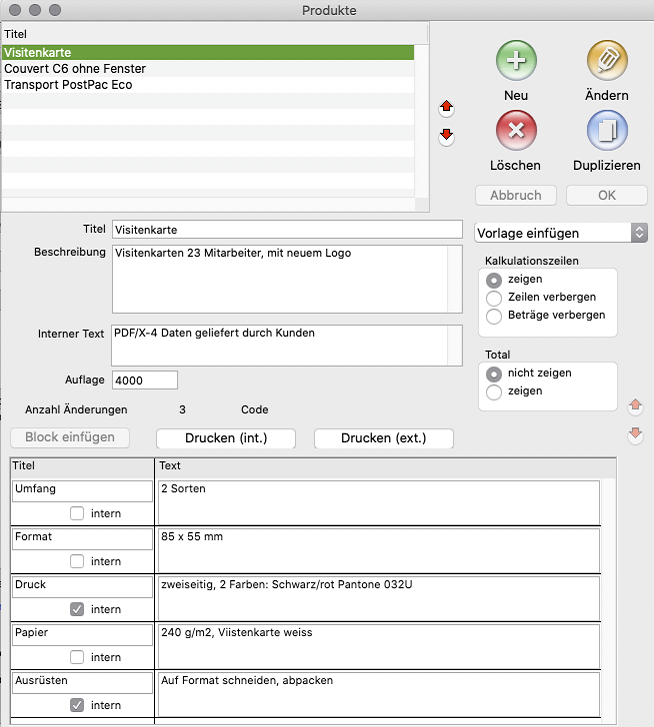Click the faded up arrow beside Total
Image resolution: width=654 pixels, height=727 pixels.
pos(634,407)
